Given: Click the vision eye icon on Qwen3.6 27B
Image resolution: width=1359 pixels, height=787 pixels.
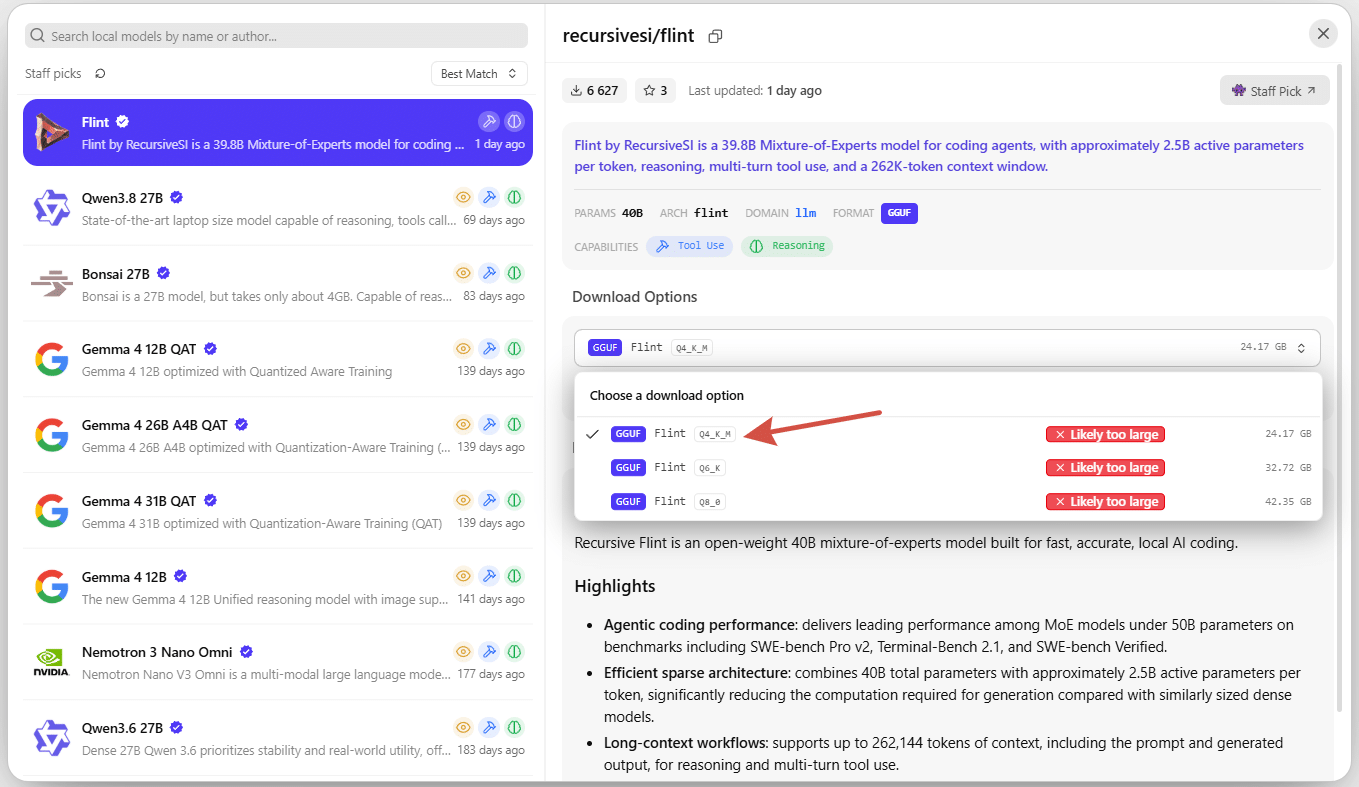Looking at the screenshot, I should coord(463,727).
